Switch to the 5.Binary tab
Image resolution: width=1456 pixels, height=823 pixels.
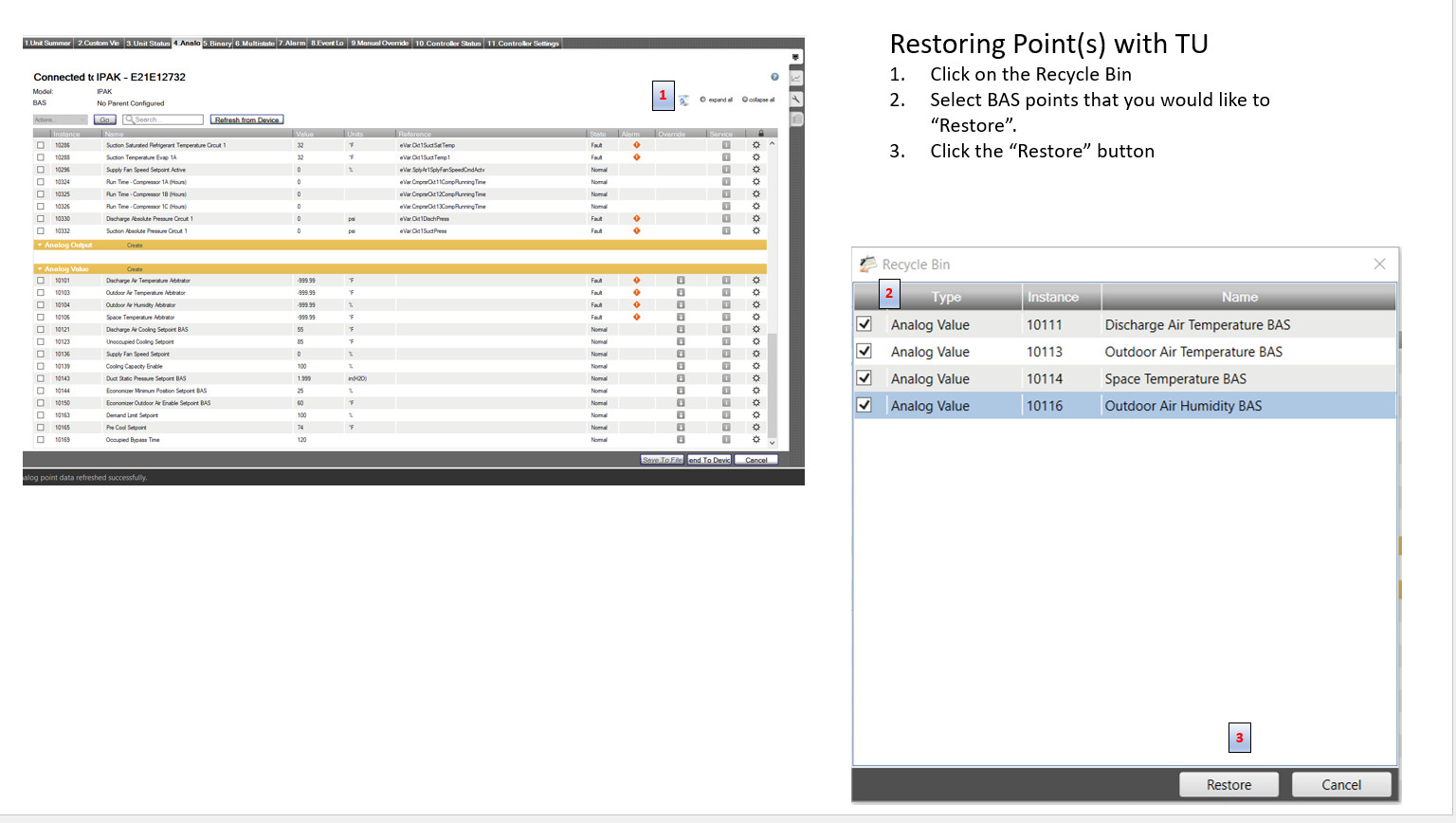pyautogui.click(x=216, y=43)
